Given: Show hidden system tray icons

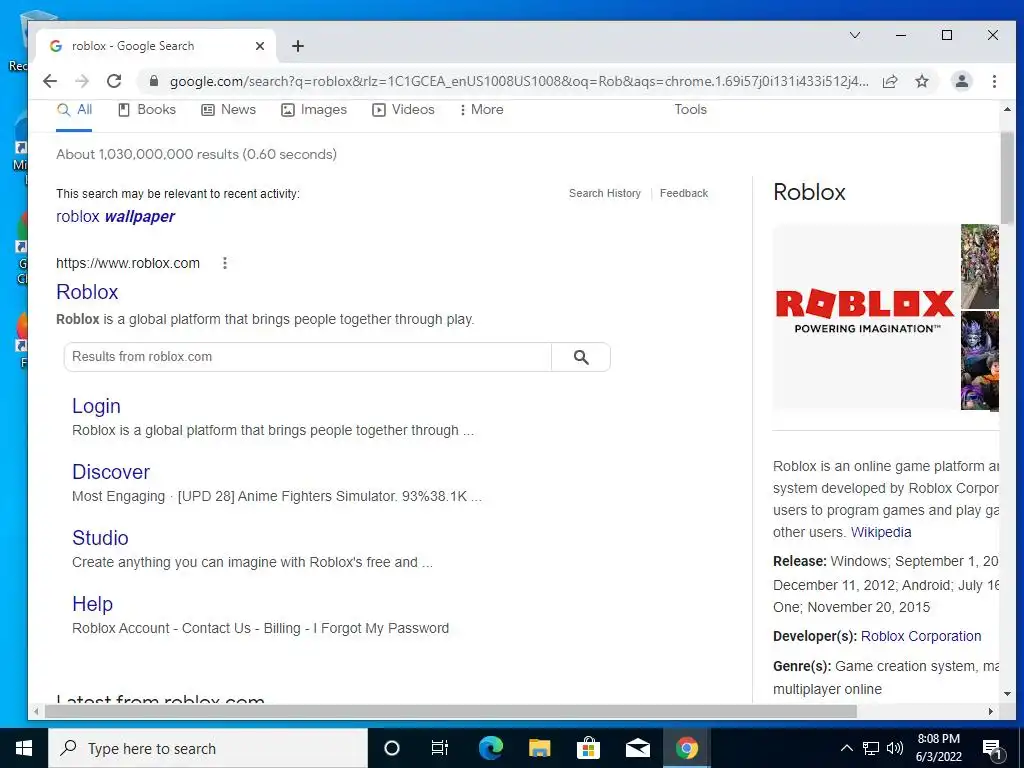Looking at the screenshot, I should 846,748.
